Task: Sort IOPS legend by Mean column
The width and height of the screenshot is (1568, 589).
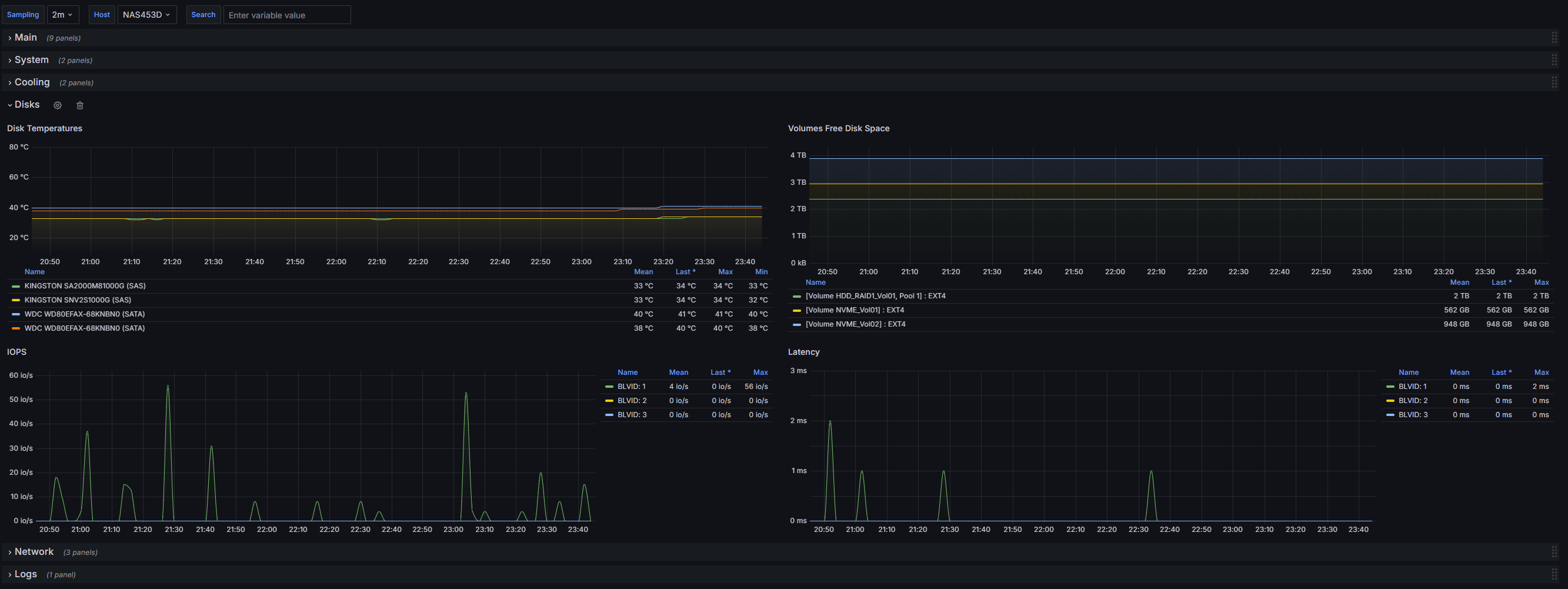Action: (x=678, y=372)
